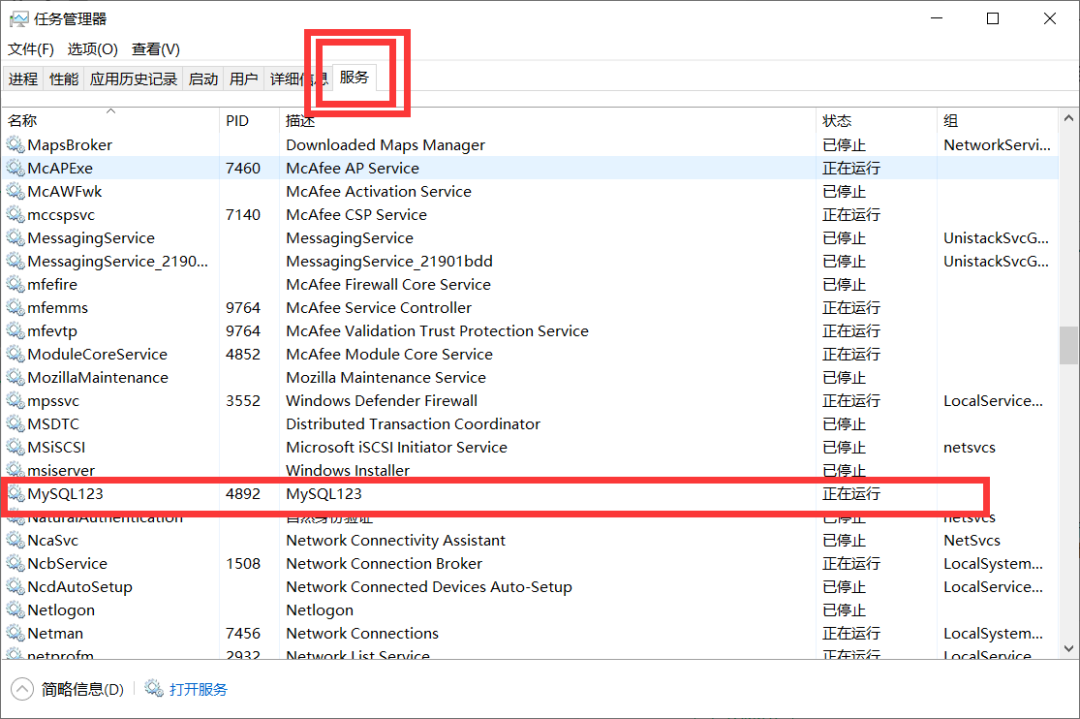Collapse details with the 简略信息 arrow
This screenshot has height=719, width=1080.
(x=22, y=689)
